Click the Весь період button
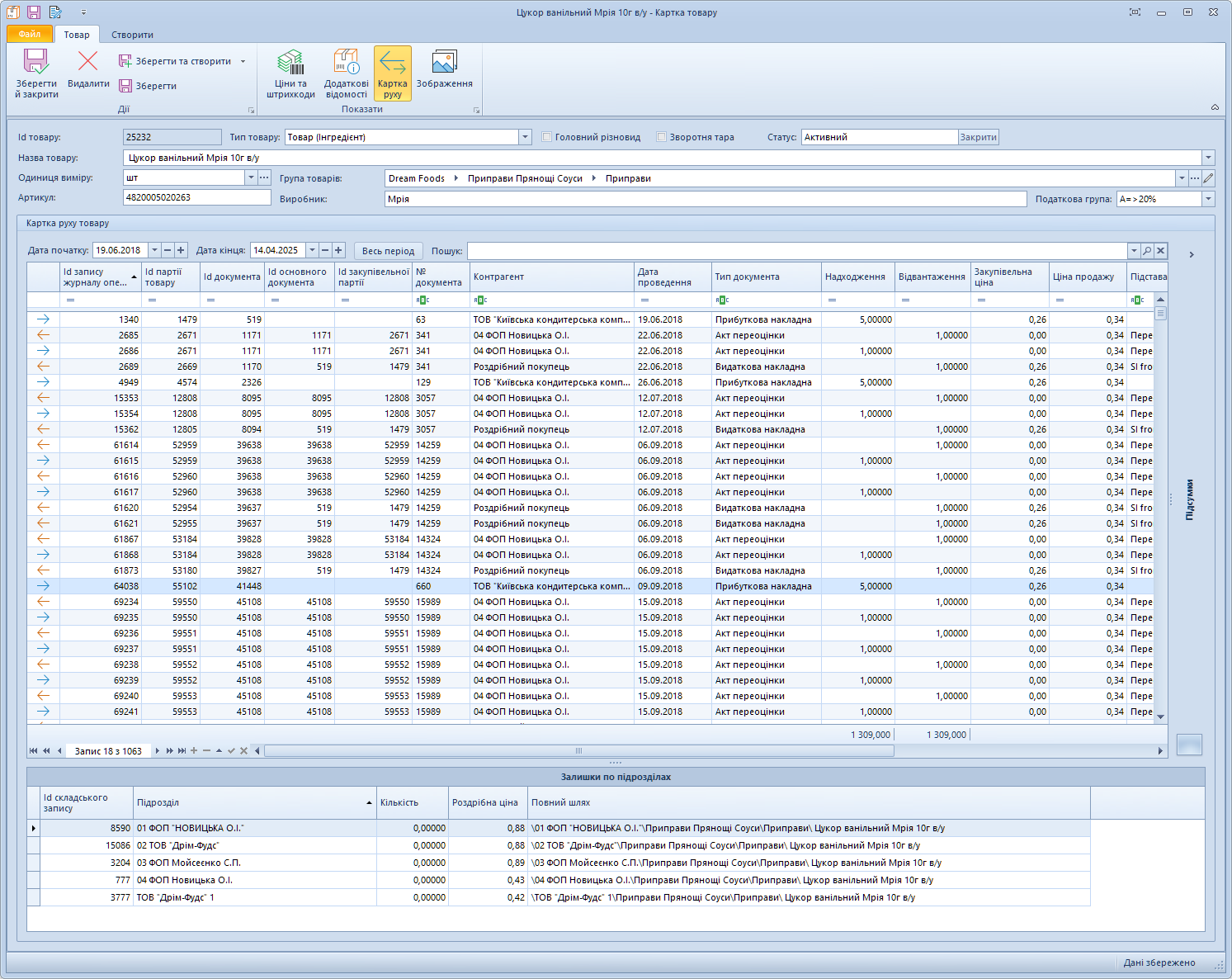The height and width of the screenshot is (979, 1232). coord(388,251)
